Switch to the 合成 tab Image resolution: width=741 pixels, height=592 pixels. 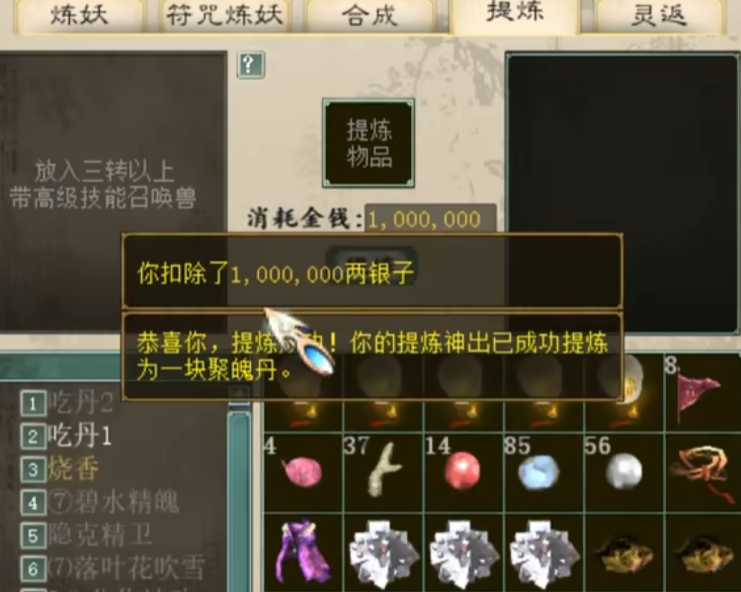click(370, 15)
